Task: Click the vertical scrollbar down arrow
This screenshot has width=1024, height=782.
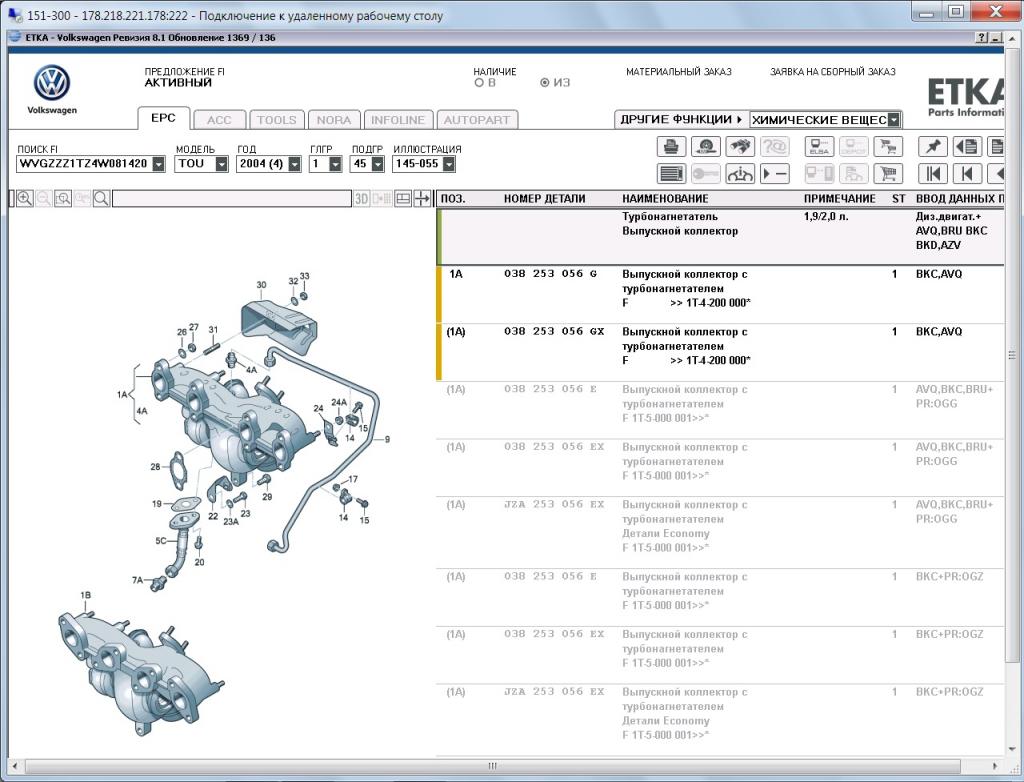Action: (1012, 749)
